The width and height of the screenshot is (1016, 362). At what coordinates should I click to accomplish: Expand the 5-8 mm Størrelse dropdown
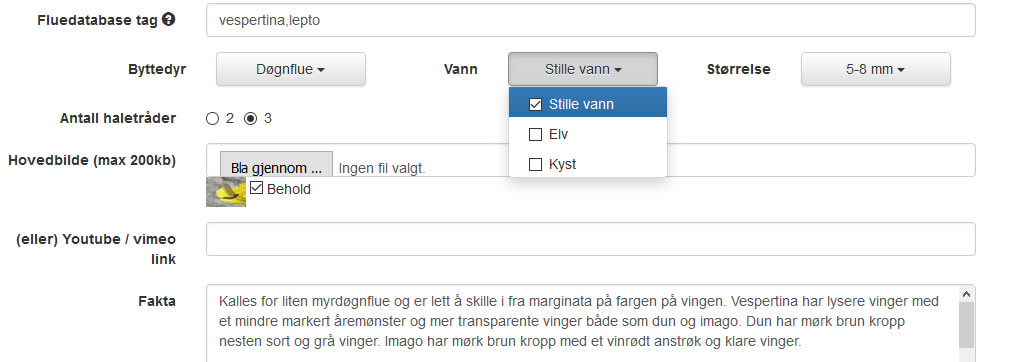[875, 69]
